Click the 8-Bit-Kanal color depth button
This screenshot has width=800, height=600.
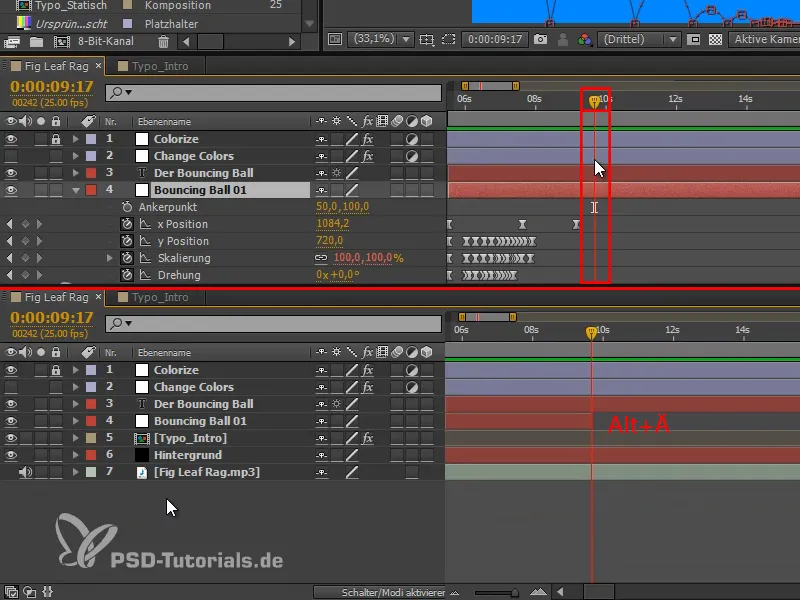coord(106,41)
